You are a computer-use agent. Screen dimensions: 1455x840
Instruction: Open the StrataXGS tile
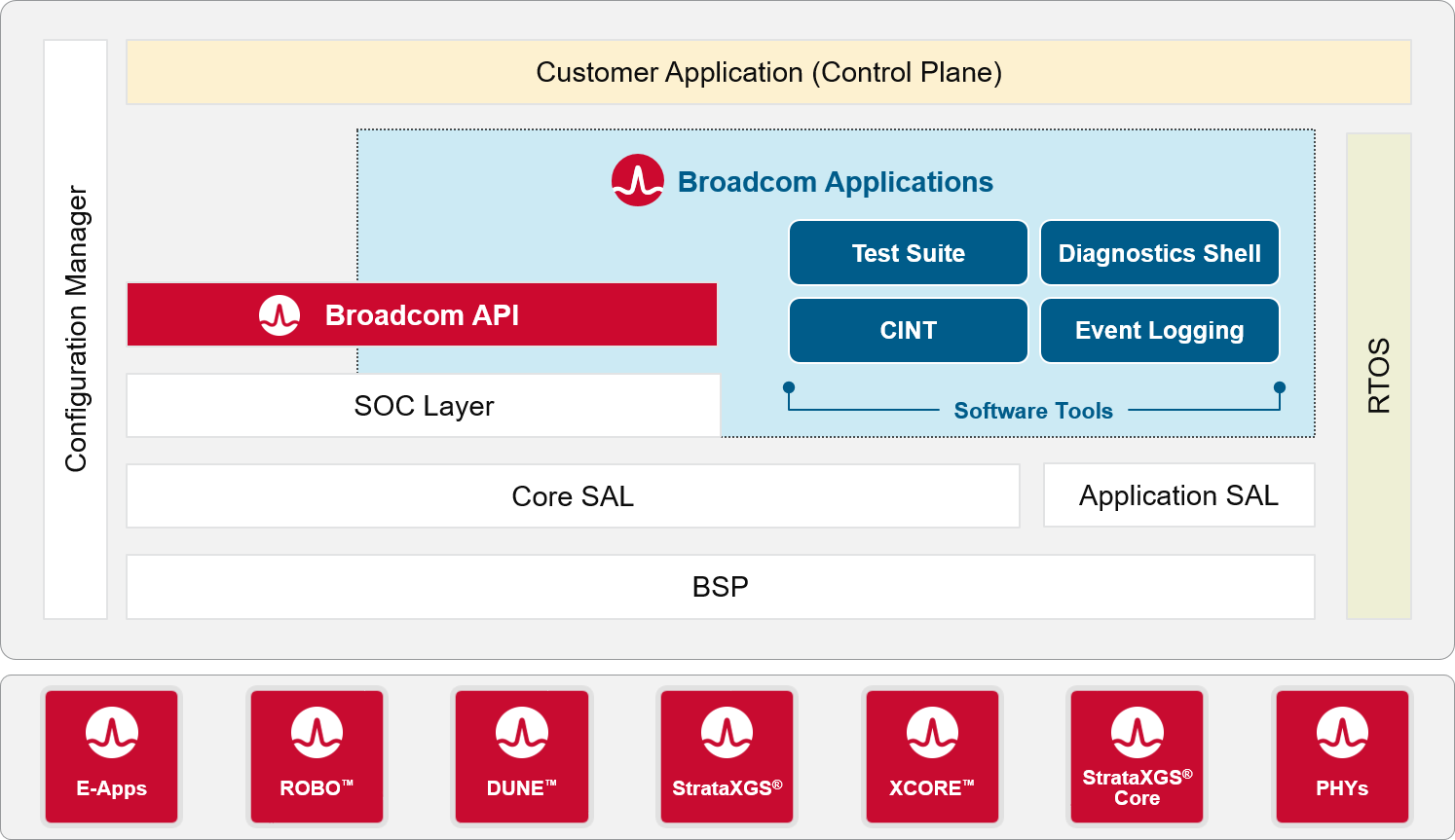(727, 755)
